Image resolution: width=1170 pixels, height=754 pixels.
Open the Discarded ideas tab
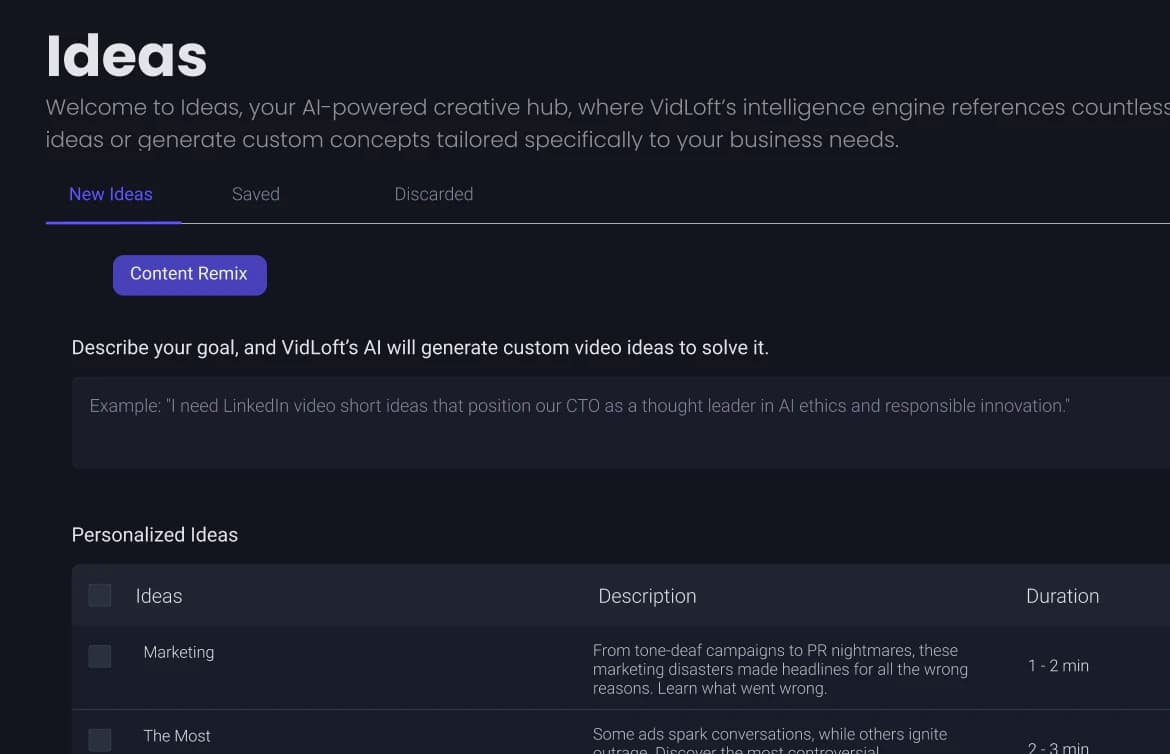point(433,194)
